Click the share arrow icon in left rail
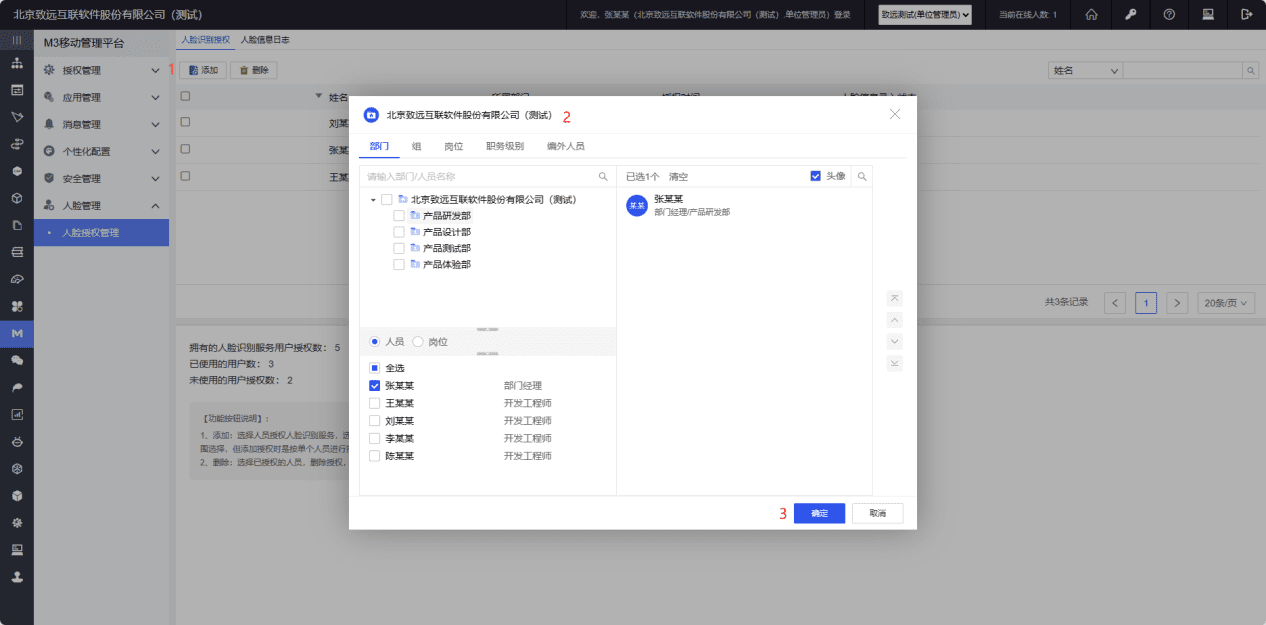This screenshot has height=625, width=1266. tap(17, 387)
